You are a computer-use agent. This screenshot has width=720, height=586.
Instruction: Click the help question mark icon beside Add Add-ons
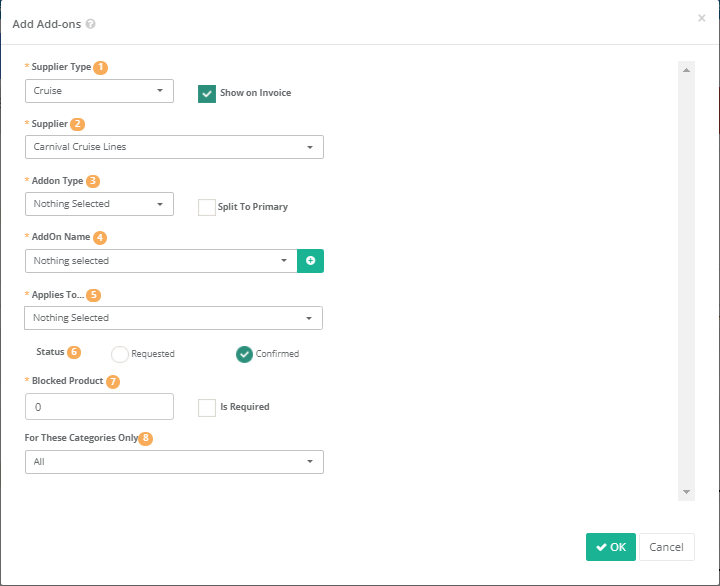(90, 24)
